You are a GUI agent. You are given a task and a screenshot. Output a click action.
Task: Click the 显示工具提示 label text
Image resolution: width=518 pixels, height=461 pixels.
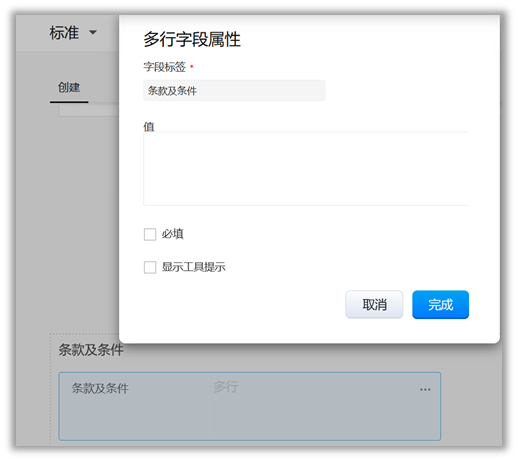coord(194,267)
